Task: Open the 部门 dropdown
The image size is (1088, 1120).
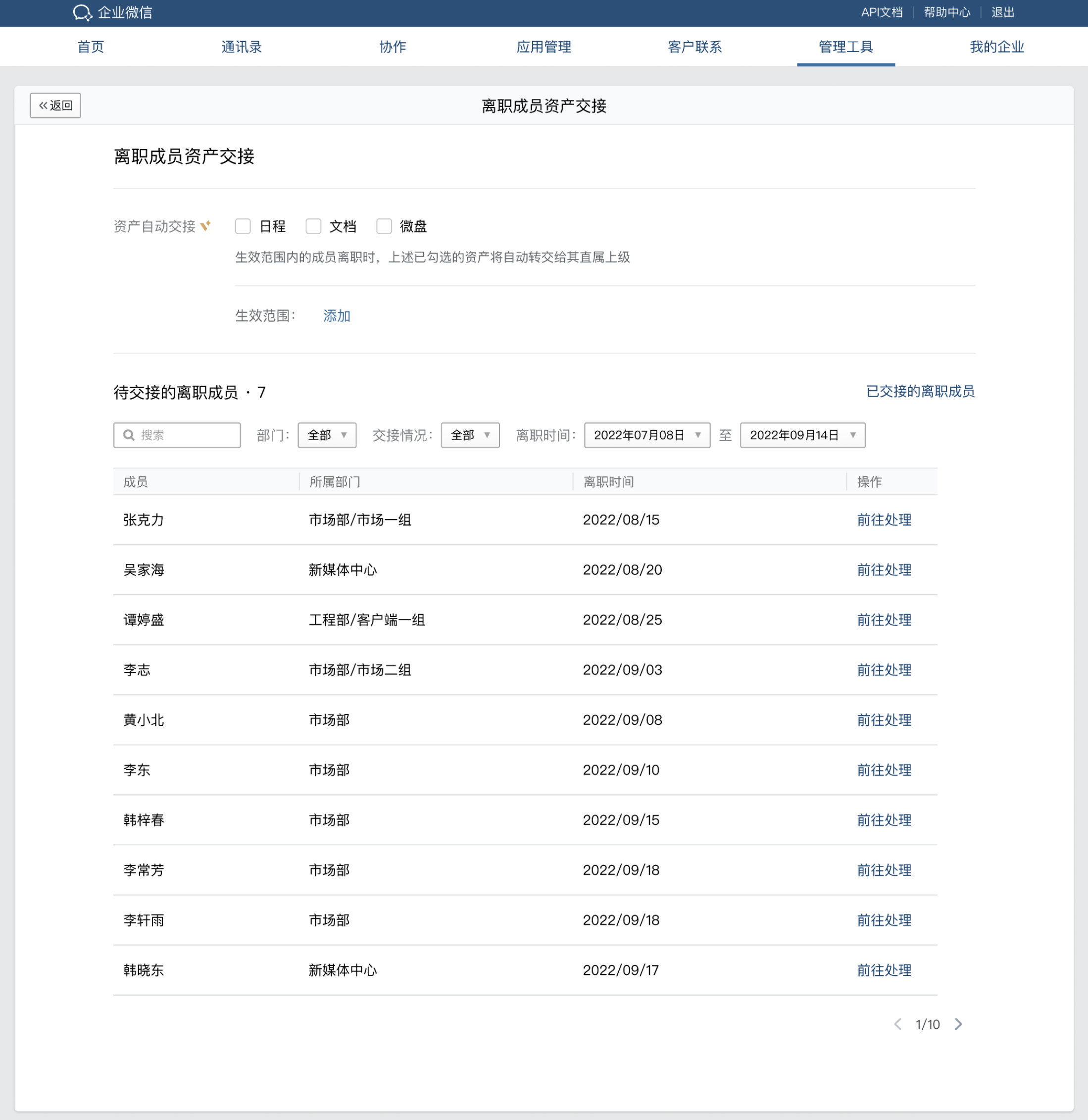Action: tap(327, 435)
